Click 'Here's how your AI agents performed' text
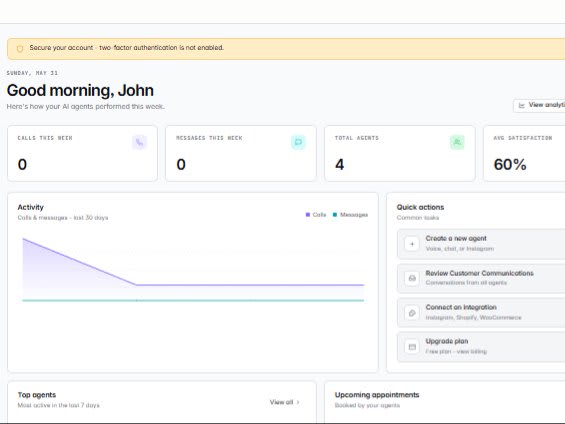Viewport: 565px width, 424px height. [85, 107]
